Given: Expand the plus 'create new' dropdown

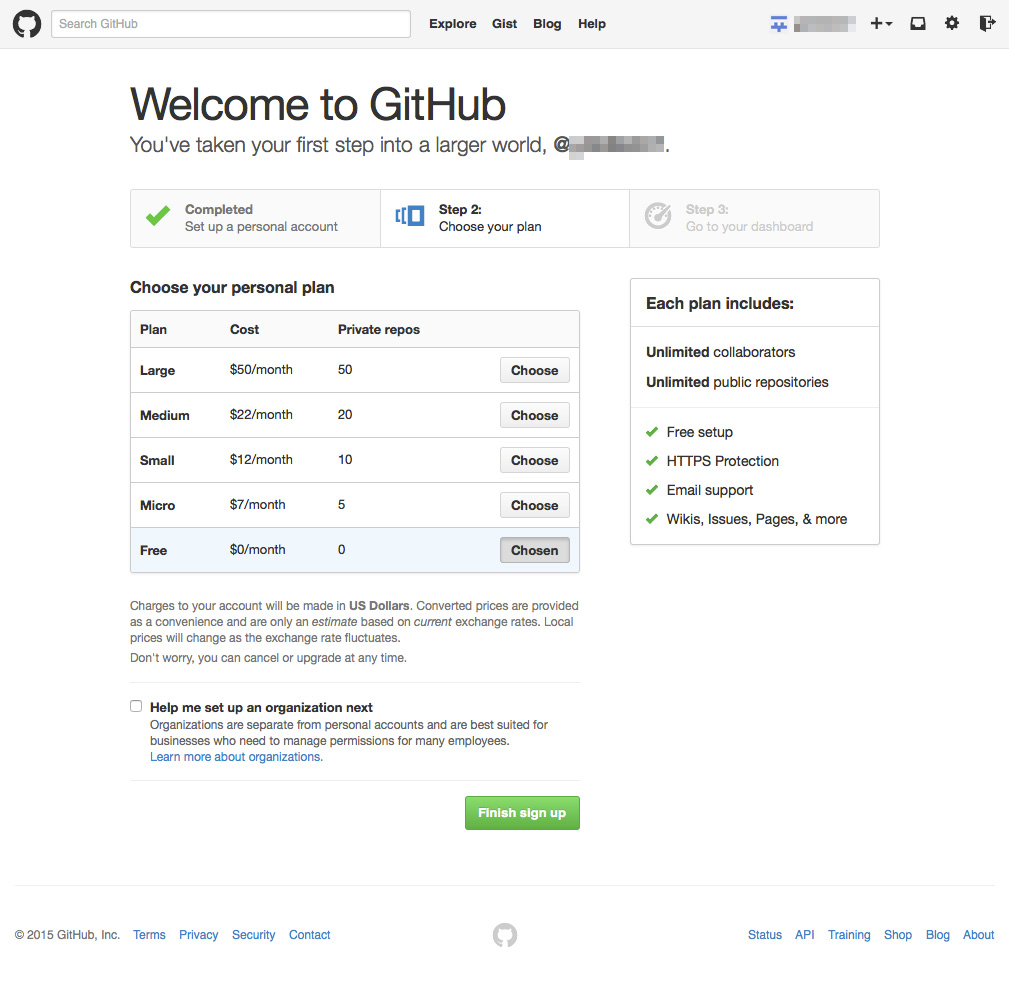Looking at the screenshot, I should 881,24.
